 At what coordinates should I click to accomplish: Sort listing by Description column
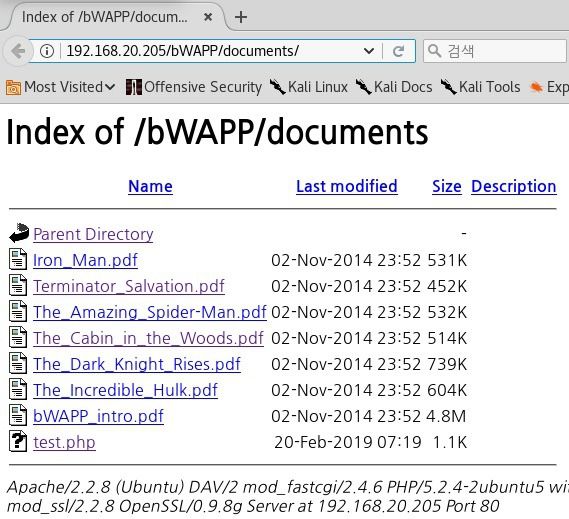point(513,186)
